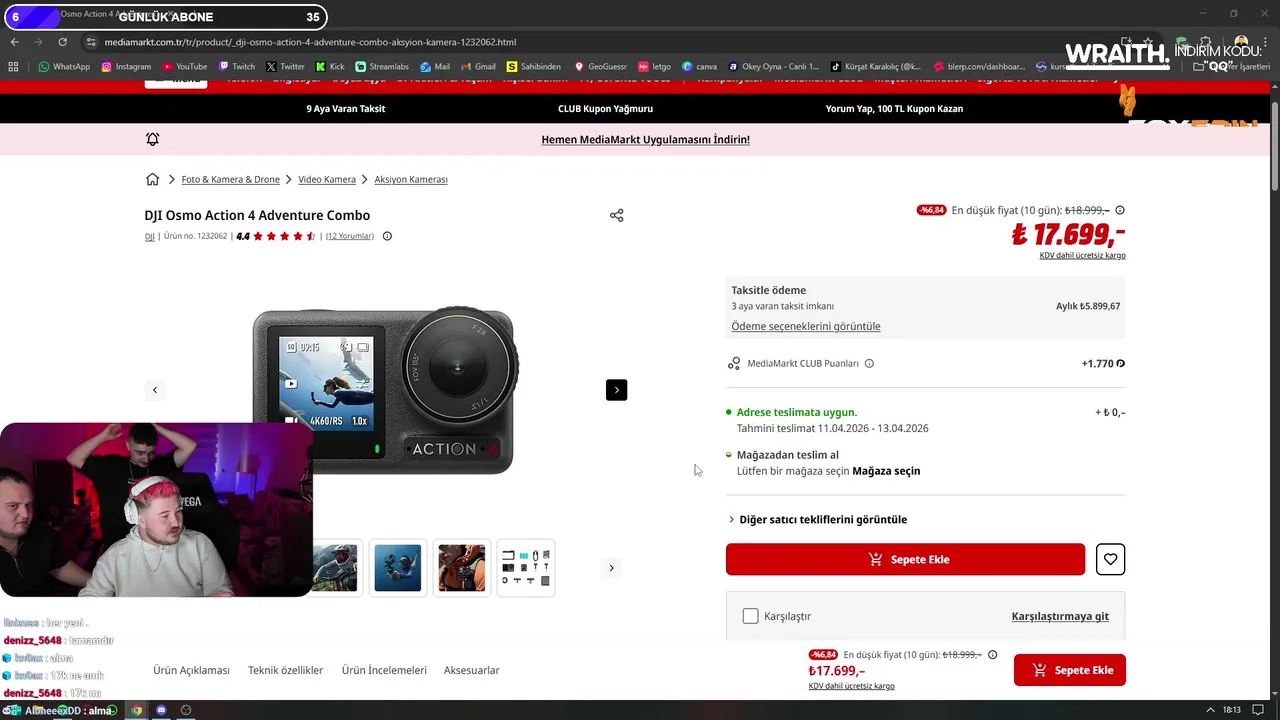Open 'Yorum Yap, 100 TL Kupon Kazan' promo
This screenshot has width=1280, height=720.
tap(894, 108)
